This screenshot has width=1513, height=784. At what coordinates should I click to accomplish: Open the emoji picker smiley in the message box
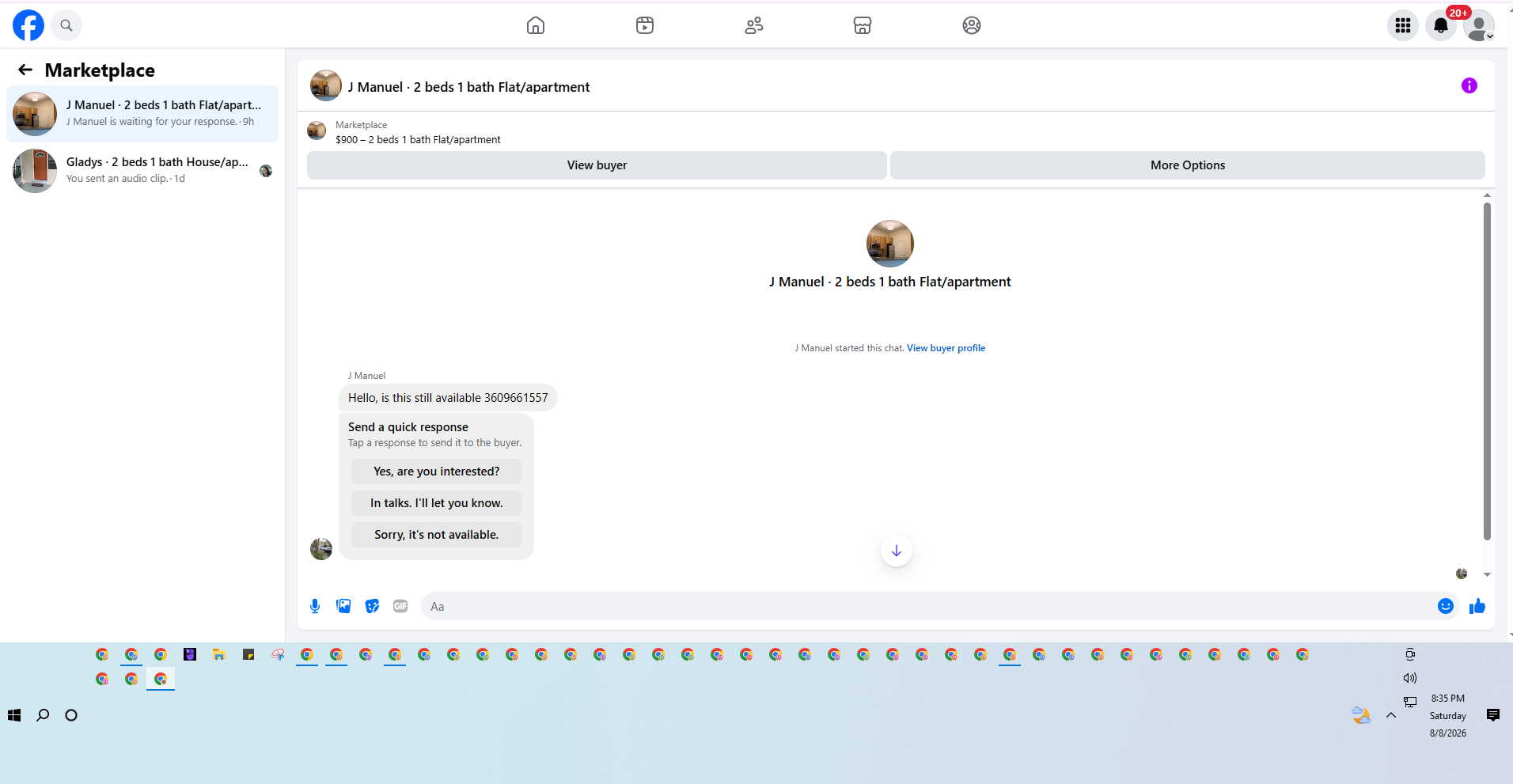click(x=1446, y=606)
